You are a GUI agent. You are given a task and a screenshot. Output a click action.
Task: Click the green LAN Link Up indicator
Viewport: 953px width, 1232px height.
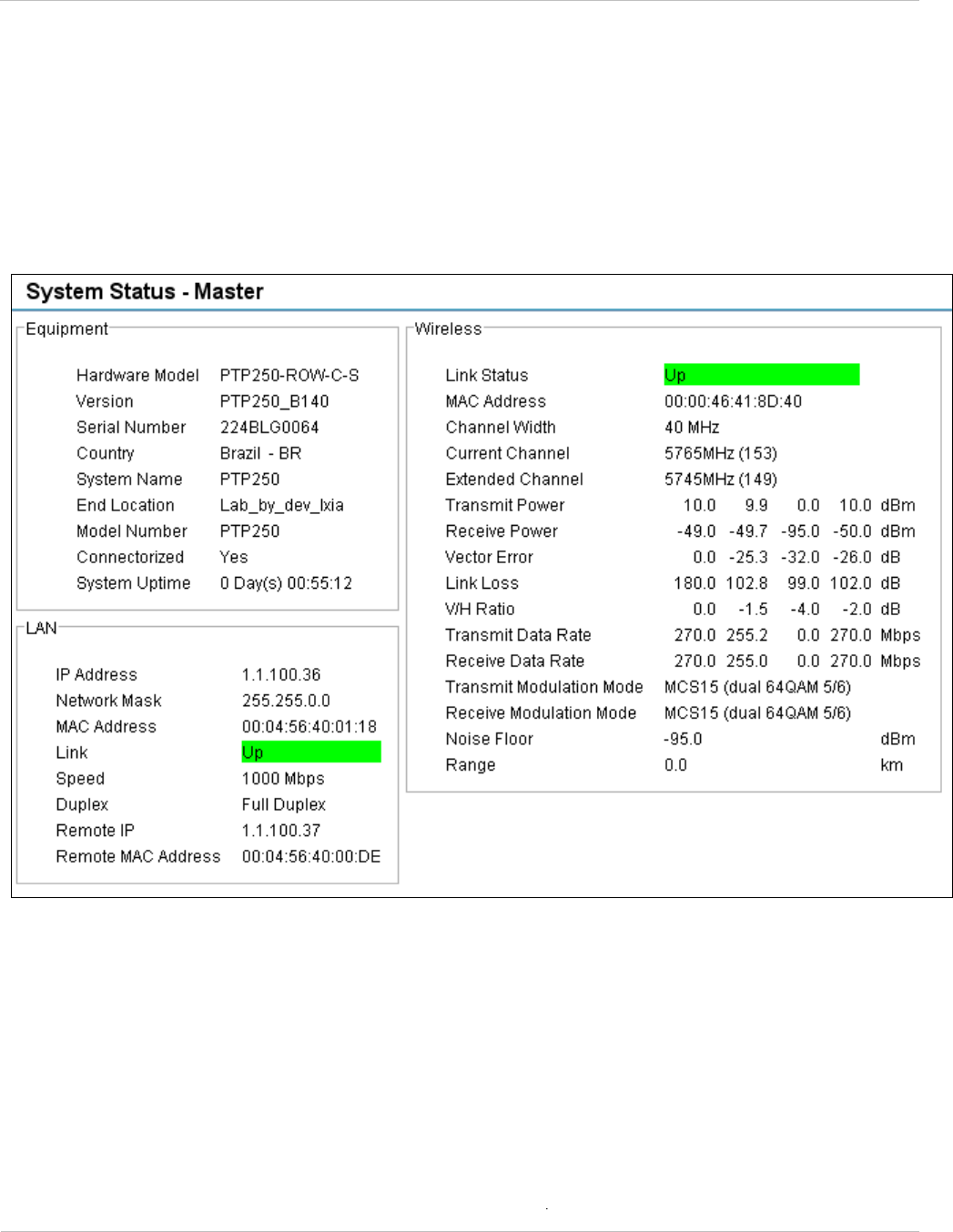point(311,752)
